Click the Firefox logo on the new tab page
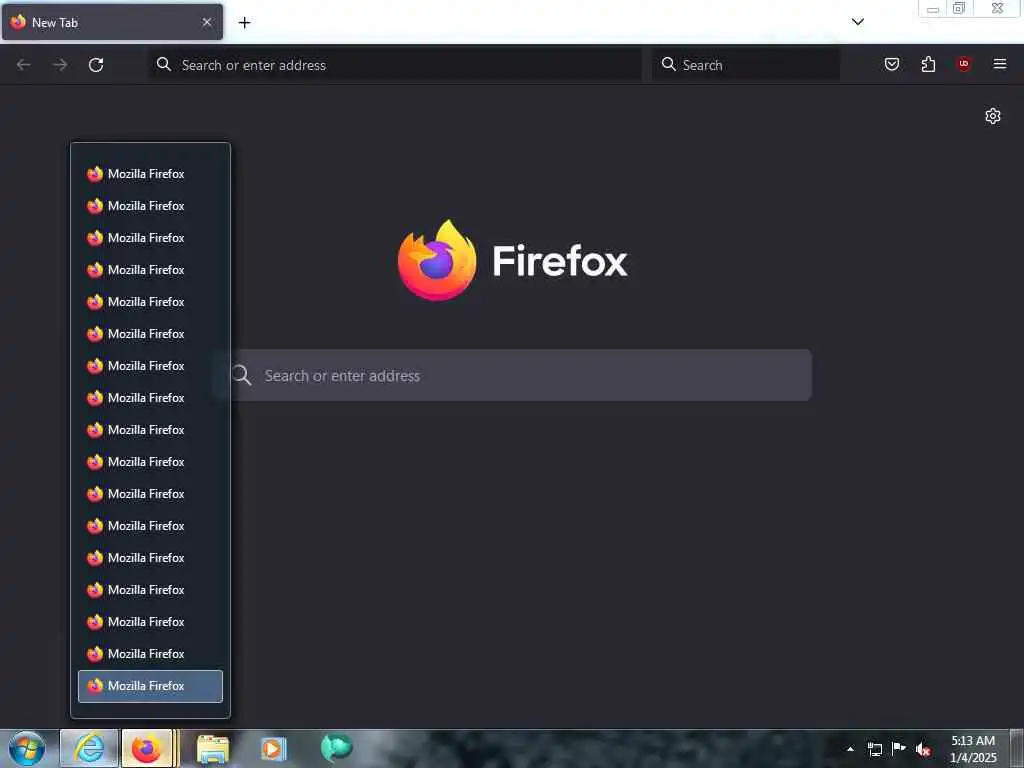This screenshot has height=768, width=1024. tap(513, 261)
